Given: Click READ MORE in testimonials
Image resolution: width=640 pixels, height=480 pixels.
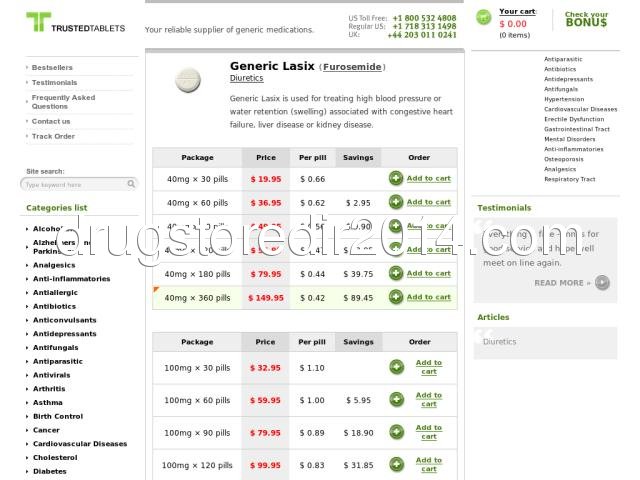Looking at the screenshot, I should [x=562, y=283].
